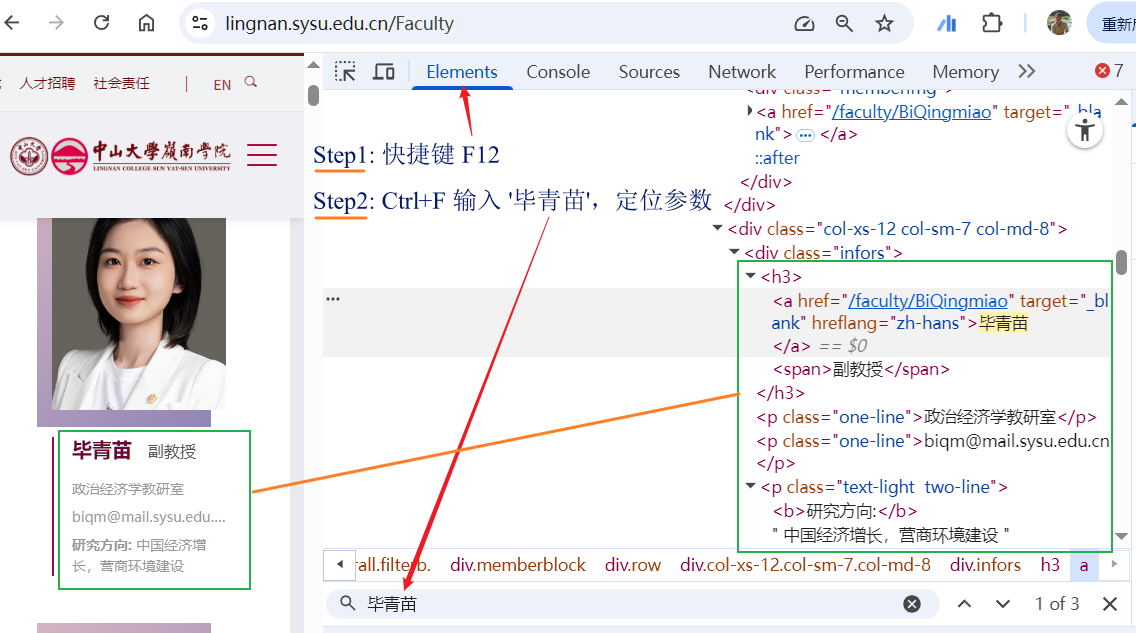Collapse the h3 element node
This screenshot has width=1136, height=633.
point(751,277)
